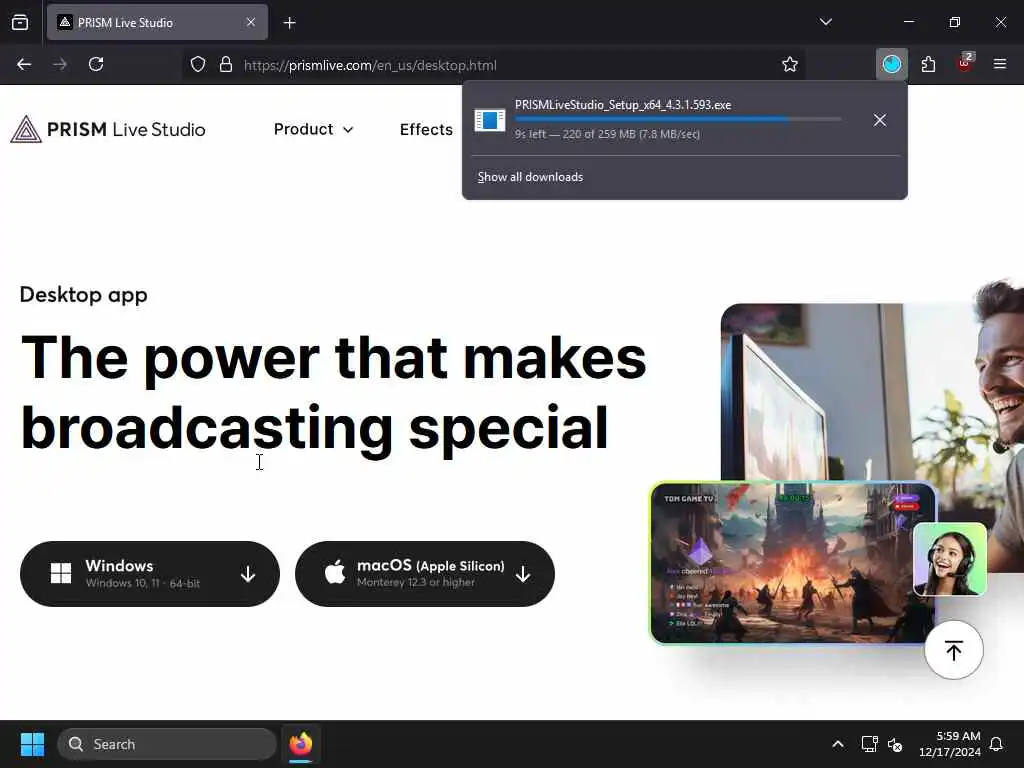
Task: Click the headset woman avatar thumbnail
Action: [950, 560]
